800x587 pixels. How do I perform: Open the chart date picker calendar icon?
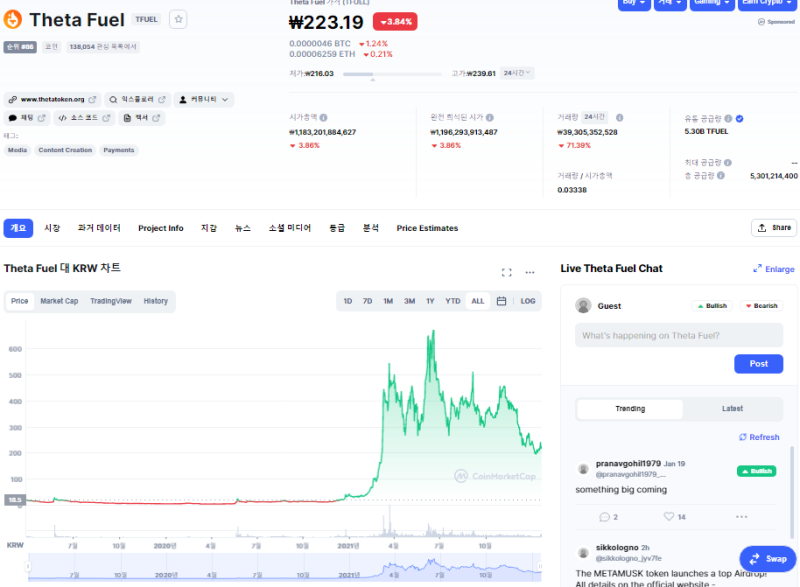(x=502, y=301)
